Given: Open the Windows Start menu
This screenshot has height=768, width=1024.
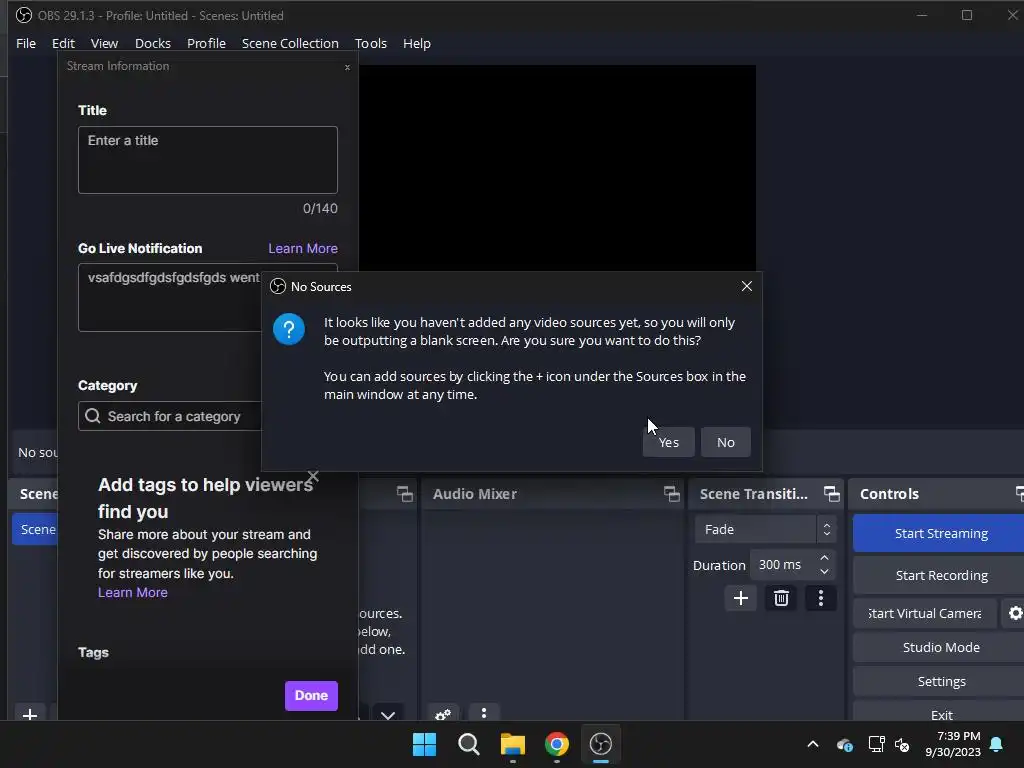Looking at the screenshot, I should pyautogui.click(x=424, y=744).
